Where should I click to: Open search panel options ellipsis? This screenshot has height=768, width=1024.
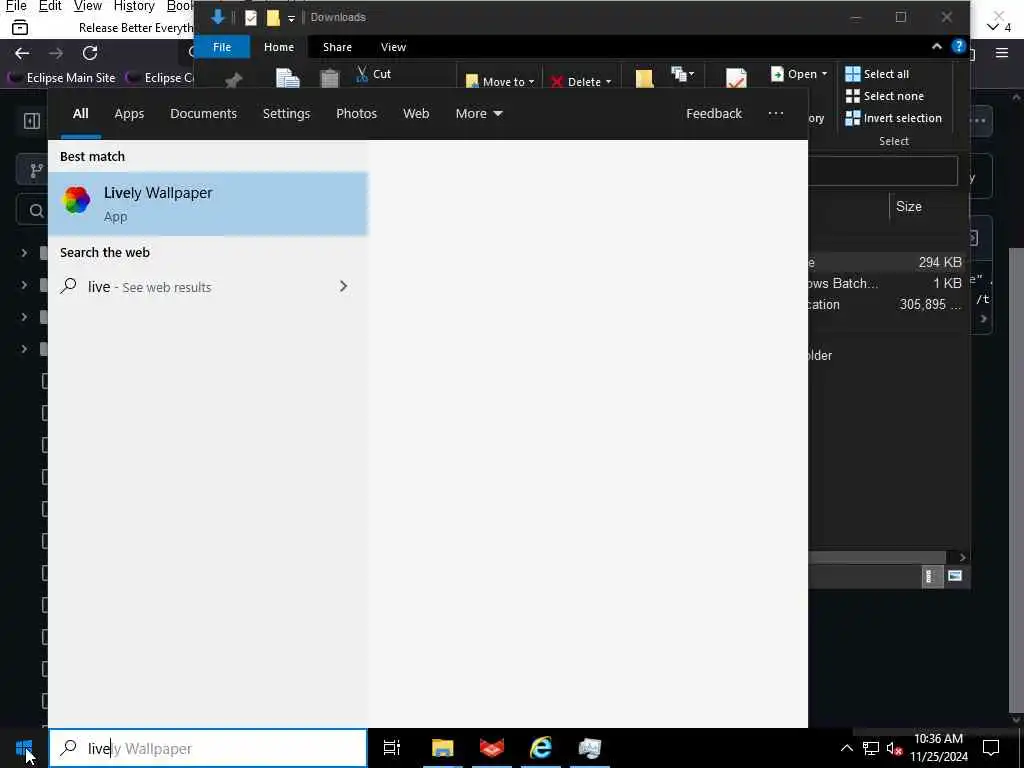[775, 114]
